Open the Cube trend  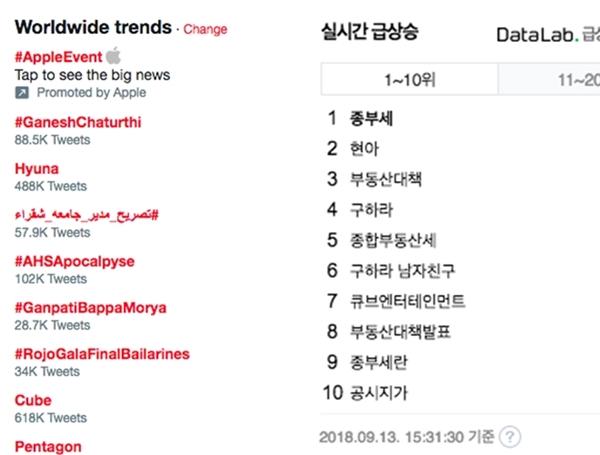[x=33, y=400]
